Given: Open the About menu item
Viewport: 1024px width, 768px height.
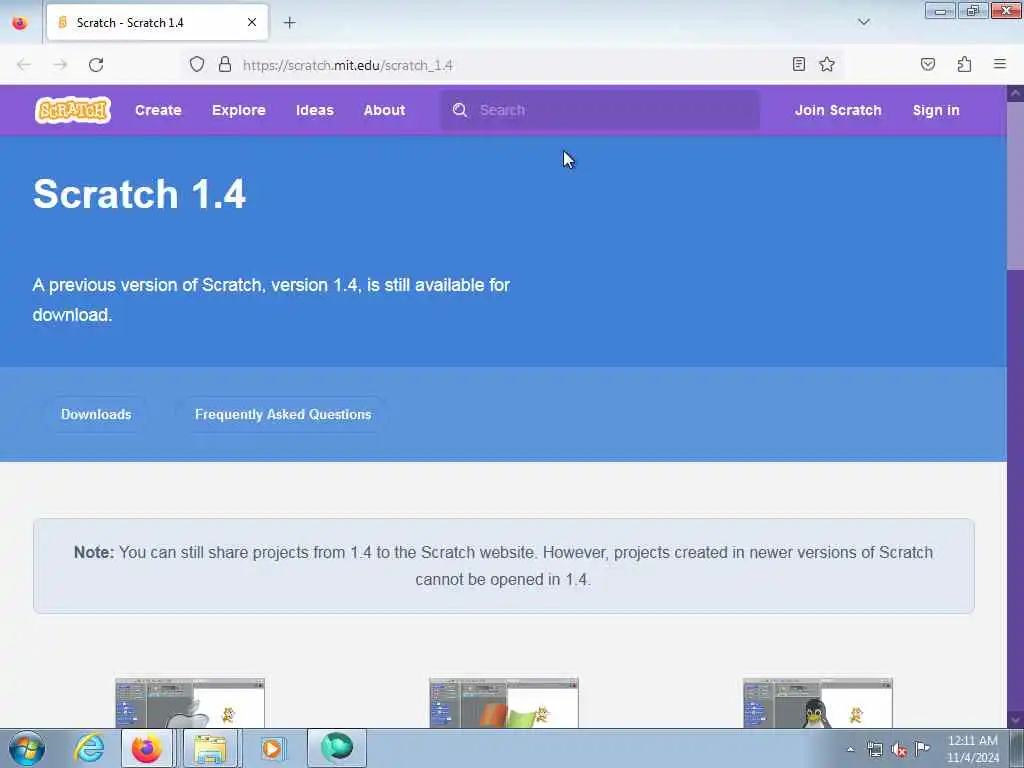Looking at the screenshot, I should [x=384, y=110].
